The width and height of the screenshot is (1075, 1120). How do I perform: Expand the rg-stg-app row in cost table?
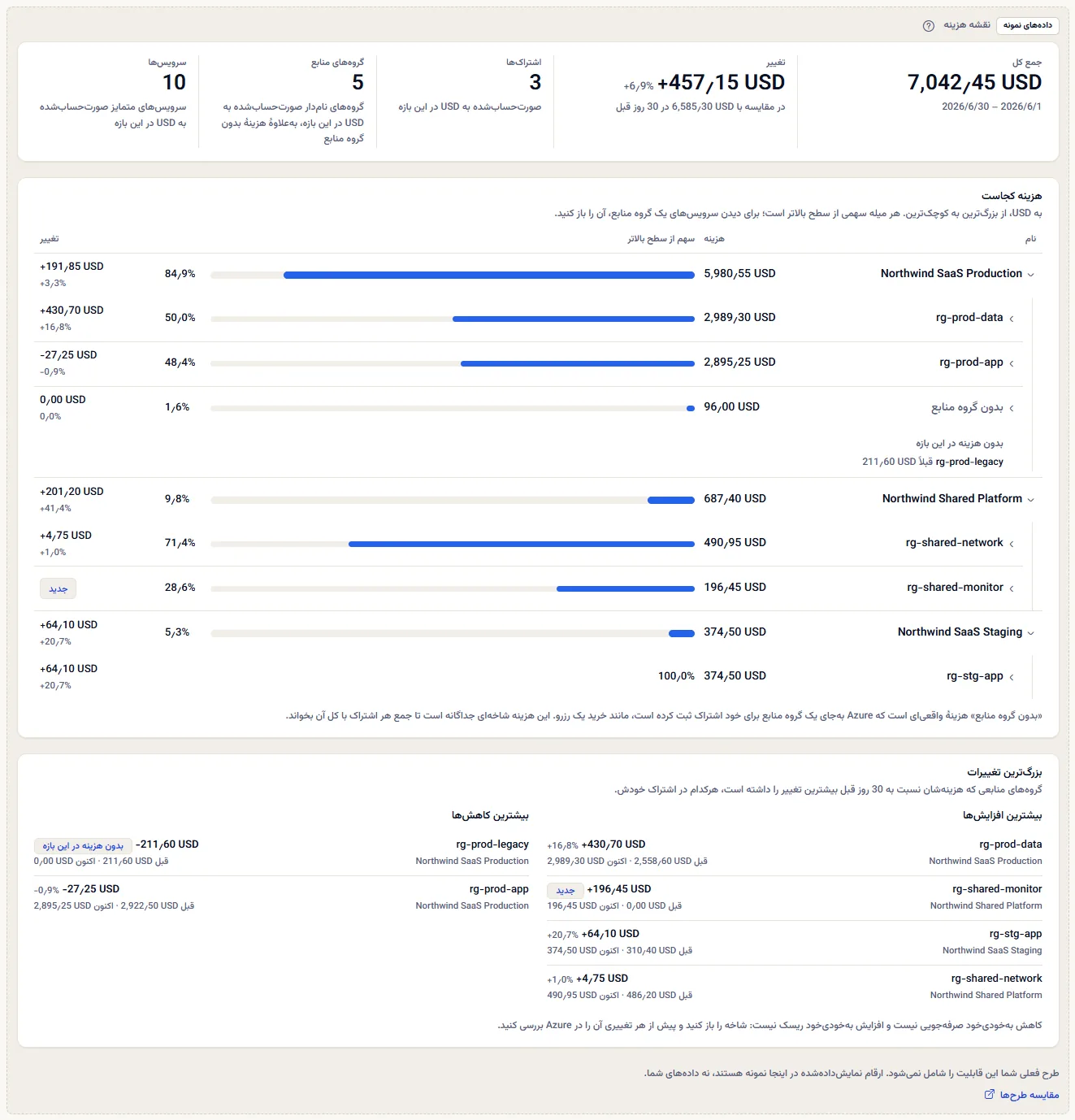coord(1012,677)
